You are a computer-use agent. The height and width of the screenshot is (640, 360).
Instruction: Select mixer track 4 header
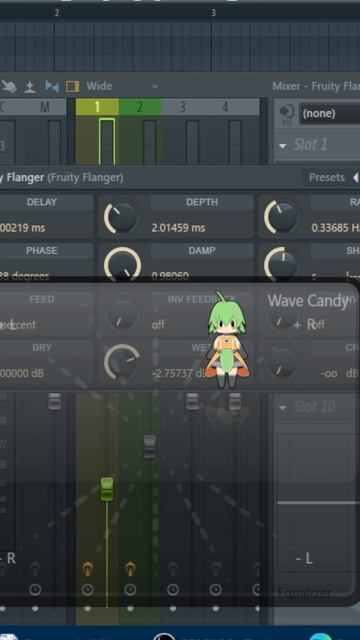point(225,107)
